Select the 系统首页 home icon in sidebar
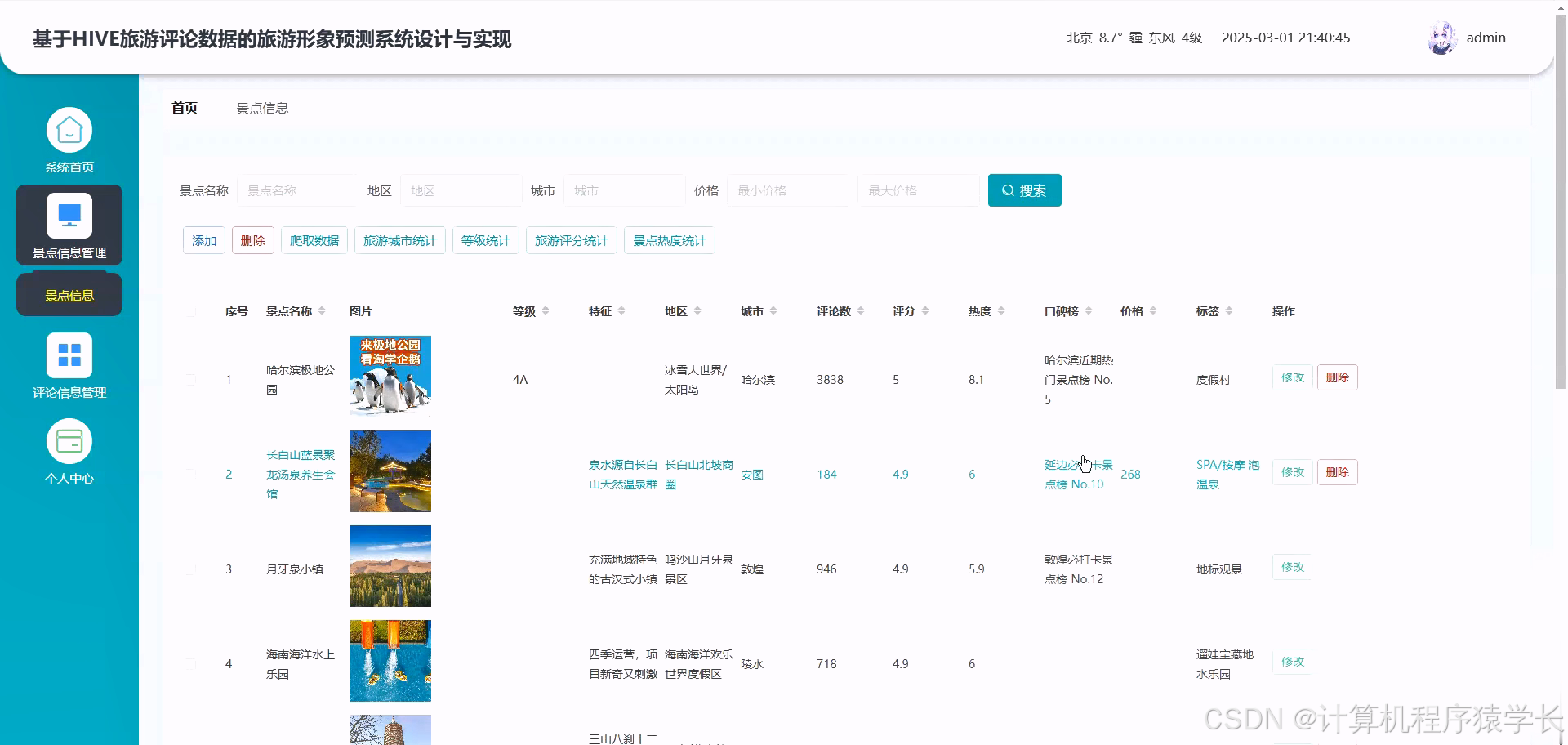The height and width of the screenshot is (745, 1568). [69, 129]
